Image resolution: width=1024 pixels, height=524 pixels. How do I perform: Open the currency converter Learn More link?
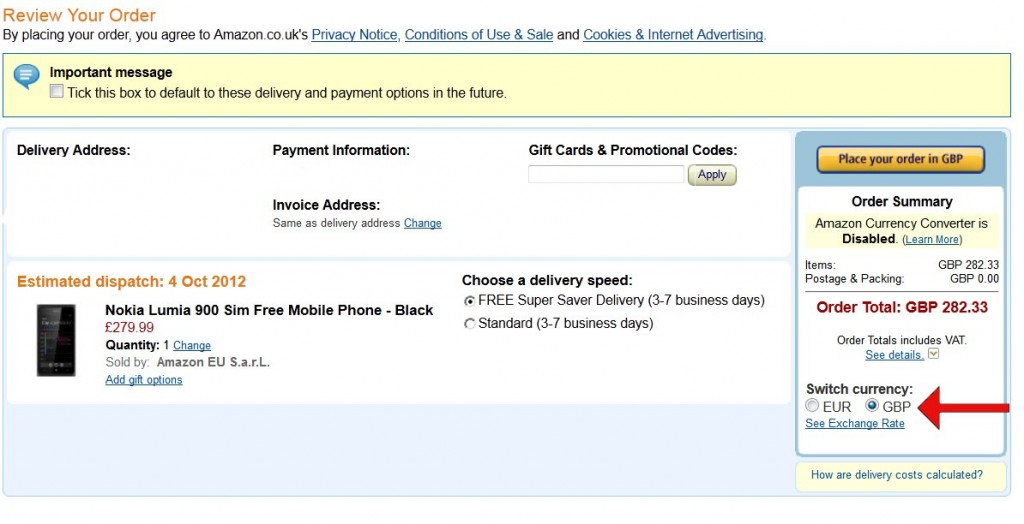[931, 240]
